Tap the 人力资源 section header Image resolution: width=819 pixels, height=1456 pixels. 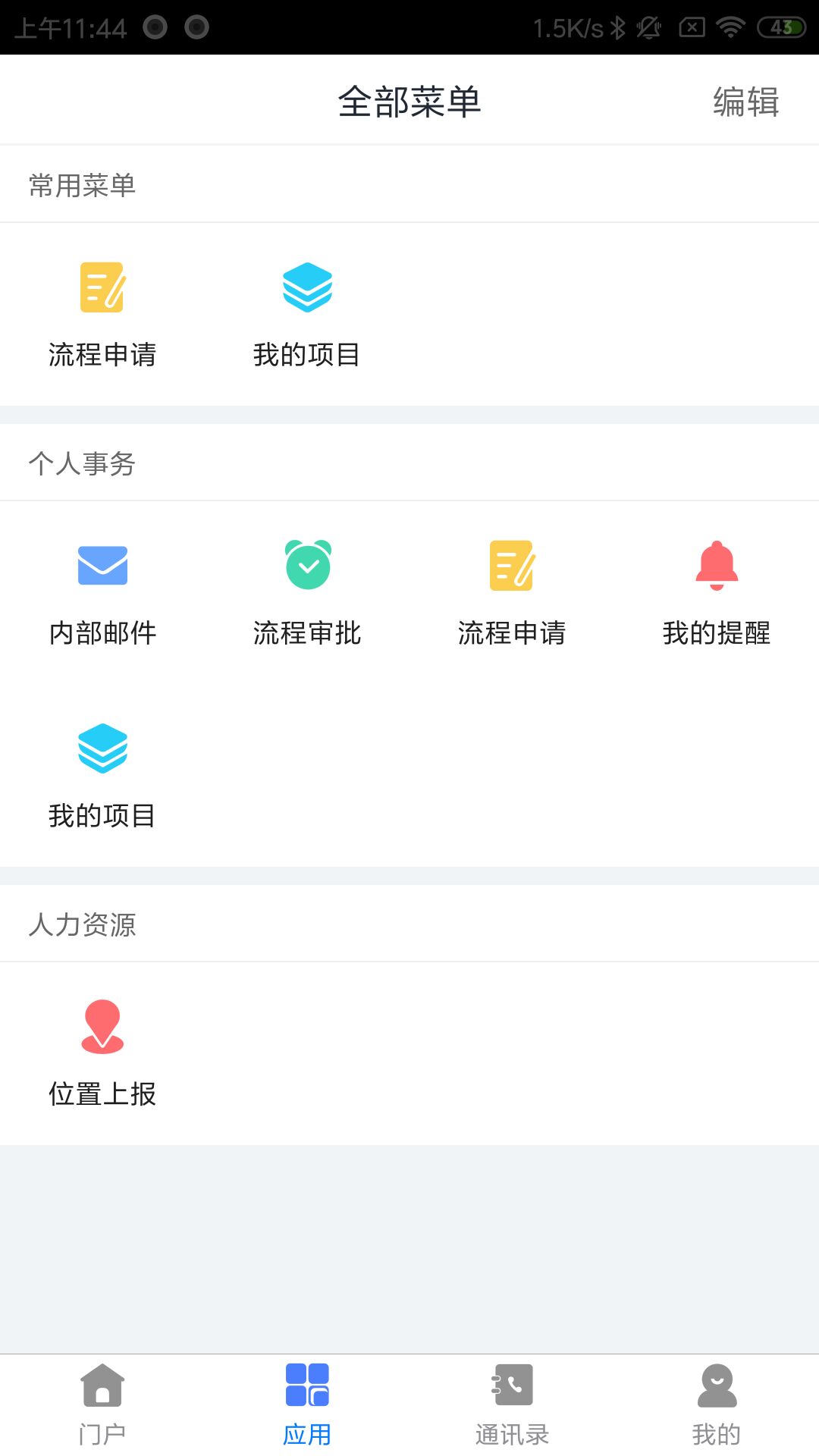[82, 924]
